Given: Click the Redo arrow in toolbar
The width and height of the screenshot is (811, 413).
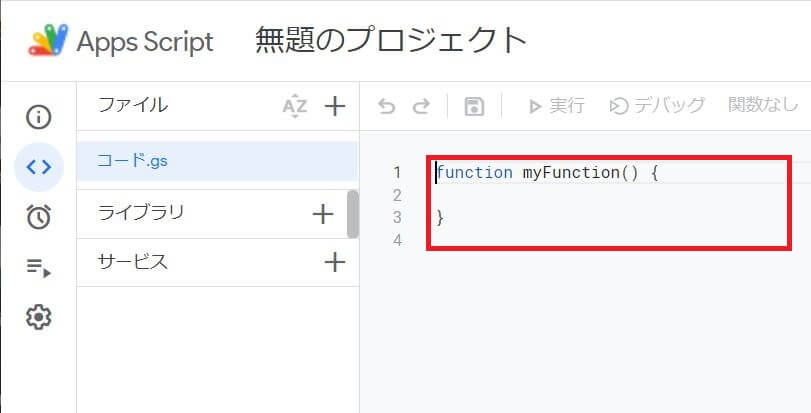Looking at the screenshot, I should tap(421, 106).
